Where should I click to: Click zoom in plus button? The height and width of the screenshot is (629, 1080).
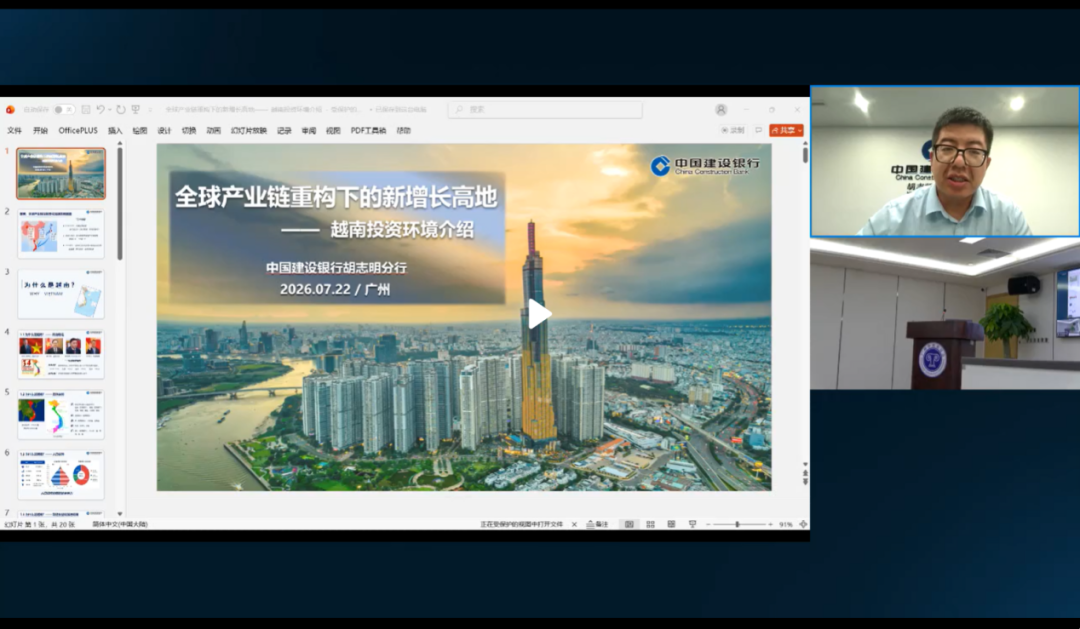(x=770, y=524)
